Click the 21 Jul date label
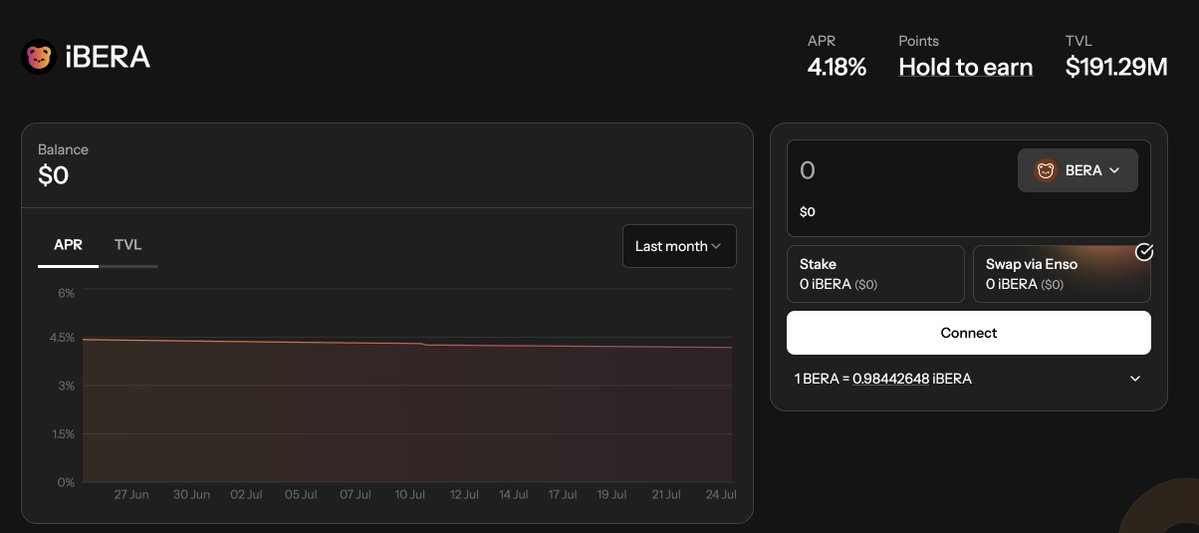The height and width of the screenshot is (533, 1199). (666, 495)
